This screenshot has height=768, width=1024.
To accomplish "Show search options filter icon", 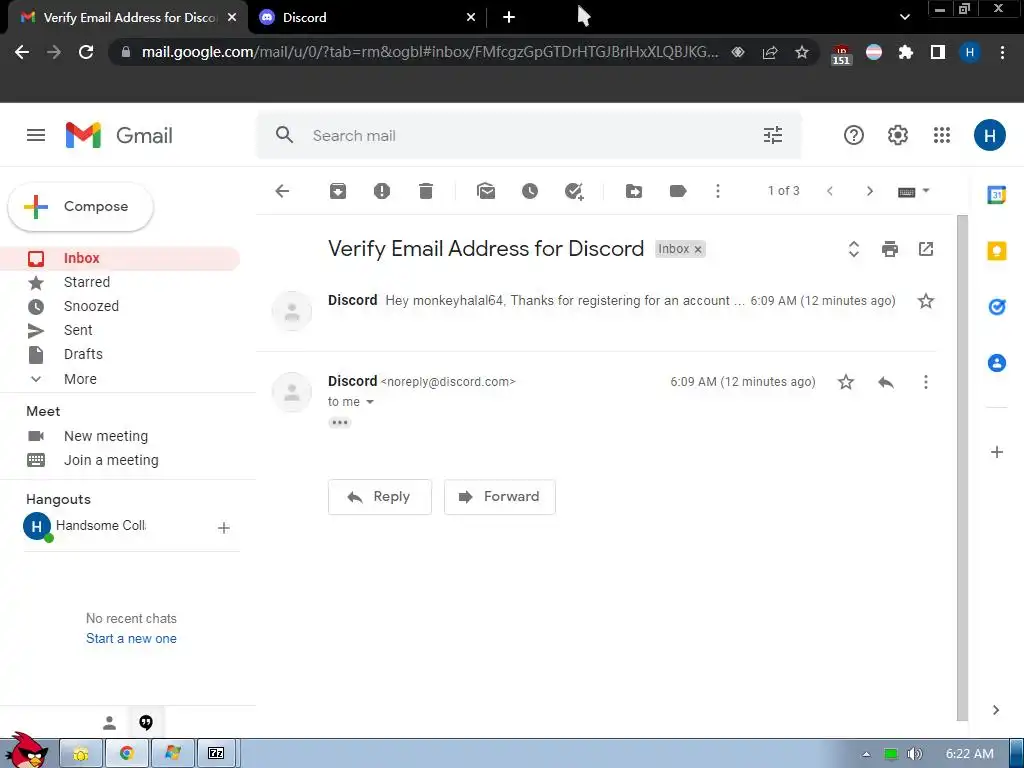I will click(773, 135).
